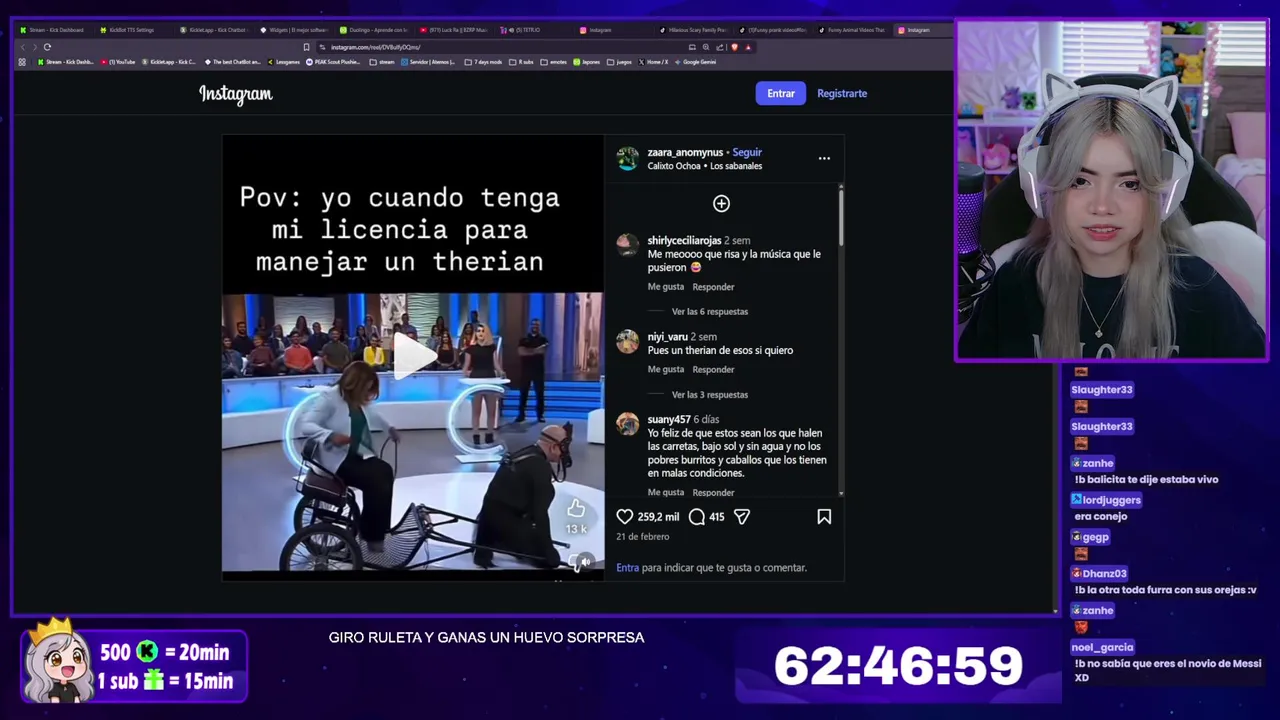Open zaara_anomynus profile picture
The image size is (1280, 720).
coord(627,159)
